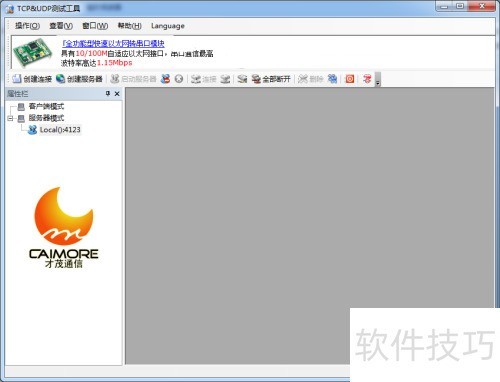Click the last red toolbar icon
500x382 pixels.
[367, 79]
